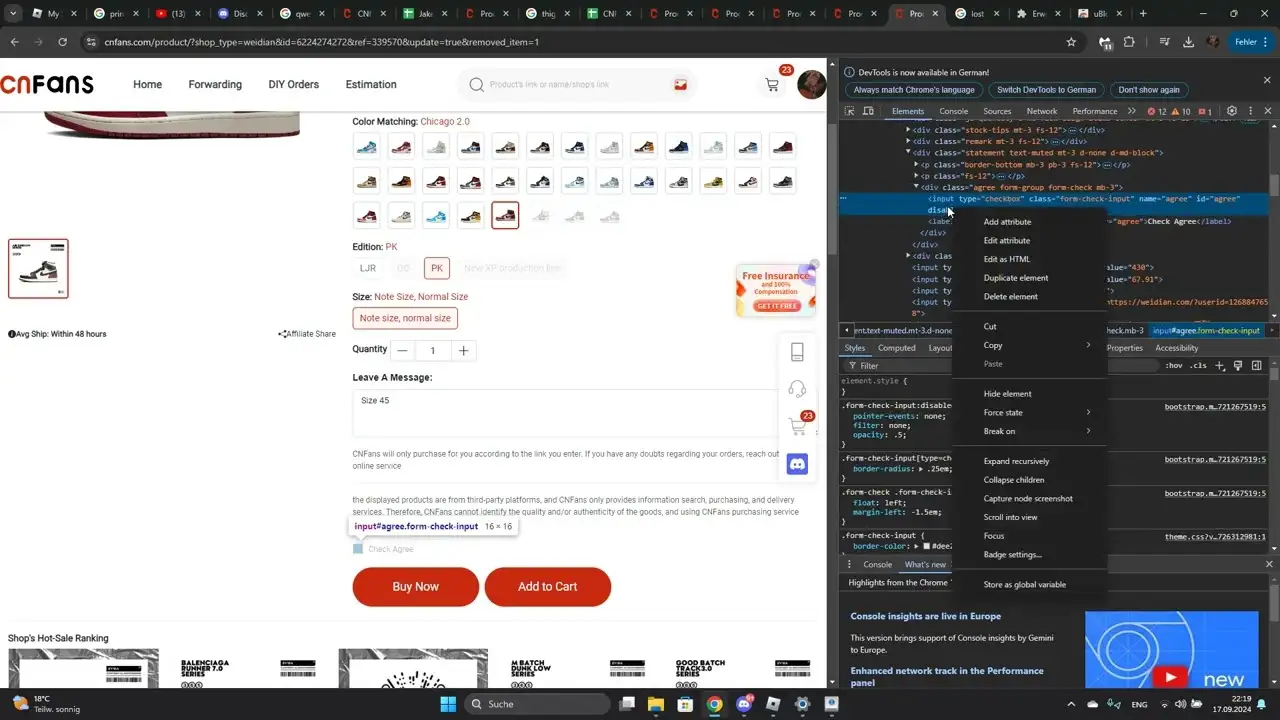Switch to the Network DevTools tab

(x=1041, y=111)
